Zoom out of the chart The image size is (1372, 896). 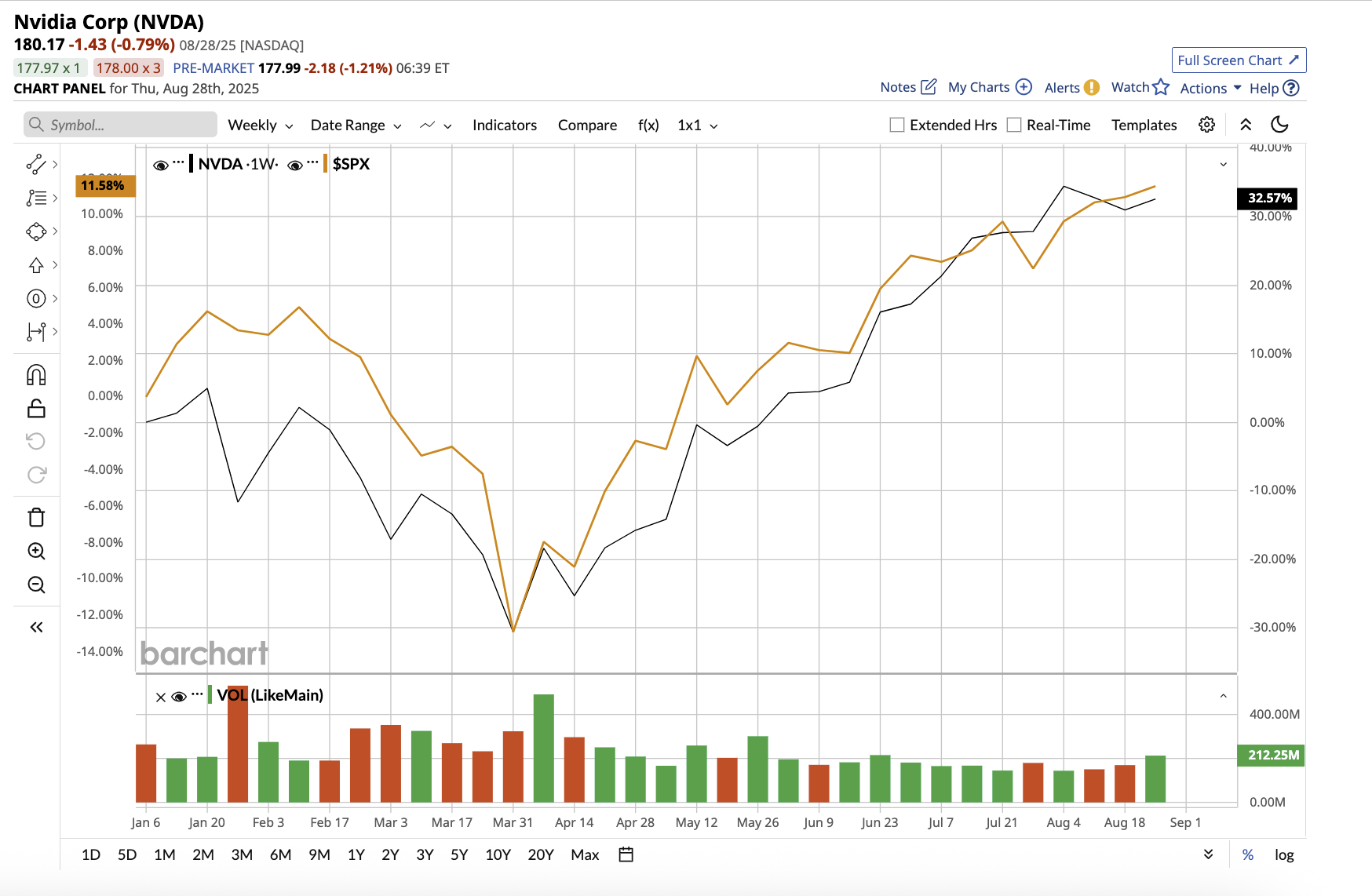[x=36, y=585]
